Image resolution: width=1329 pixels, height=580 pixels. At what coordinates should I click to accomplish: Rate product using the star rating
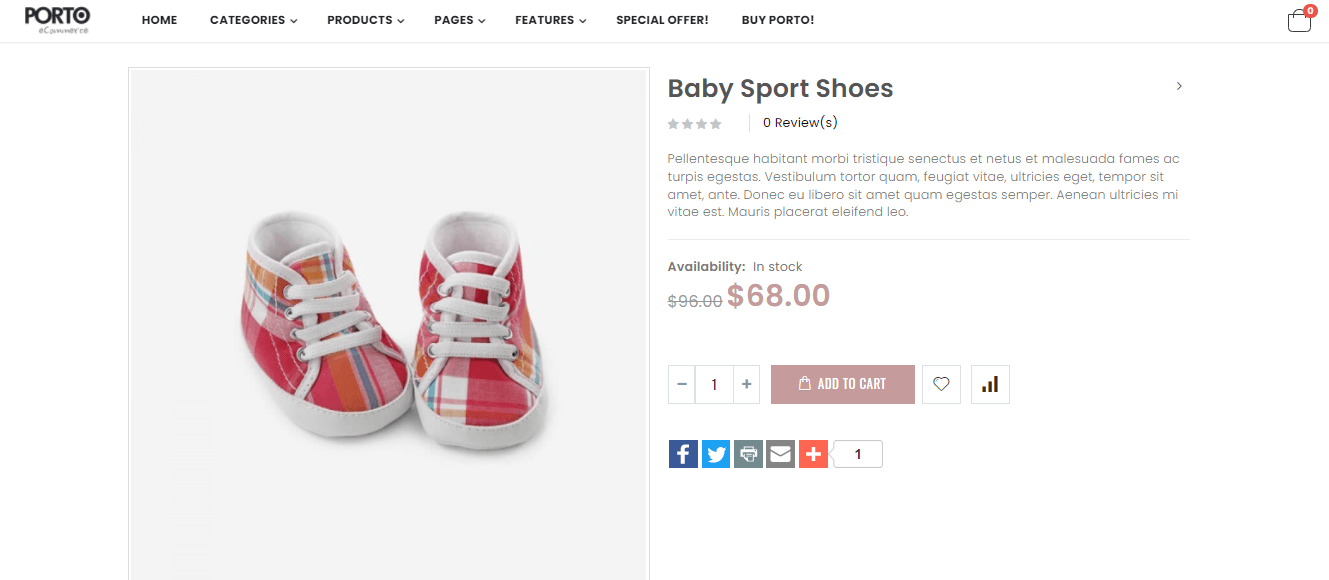tap(694, 124)
